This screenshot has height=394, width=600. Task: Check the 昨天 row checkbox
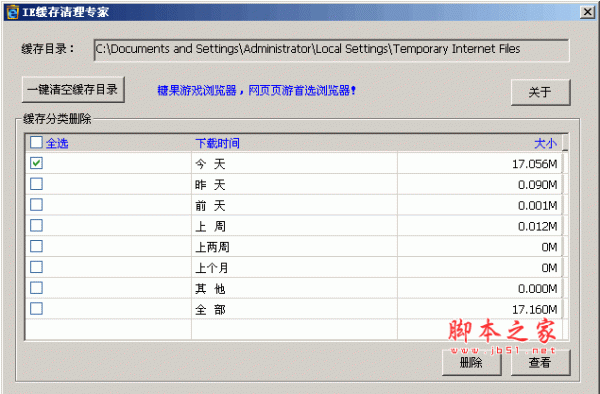[x=36, y=184]
